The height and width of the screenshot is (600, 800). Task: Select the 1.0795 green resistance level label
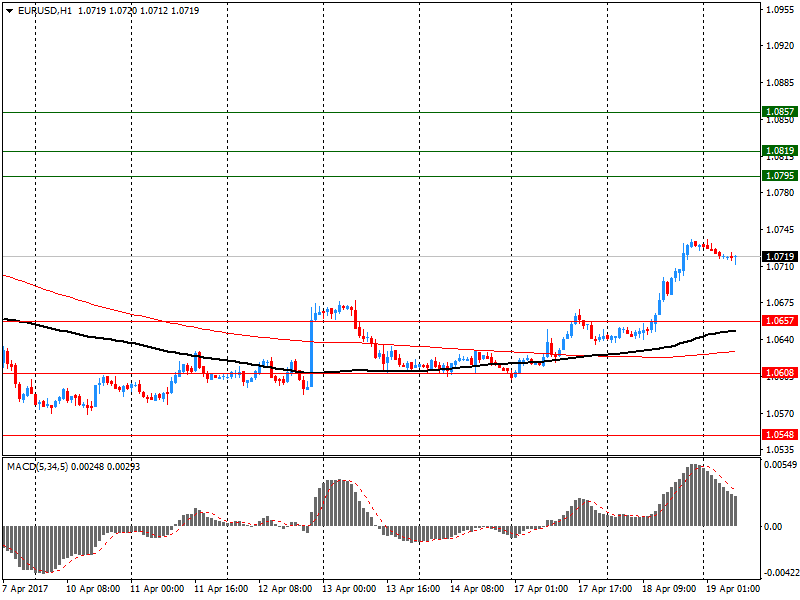tap(780, 176)
